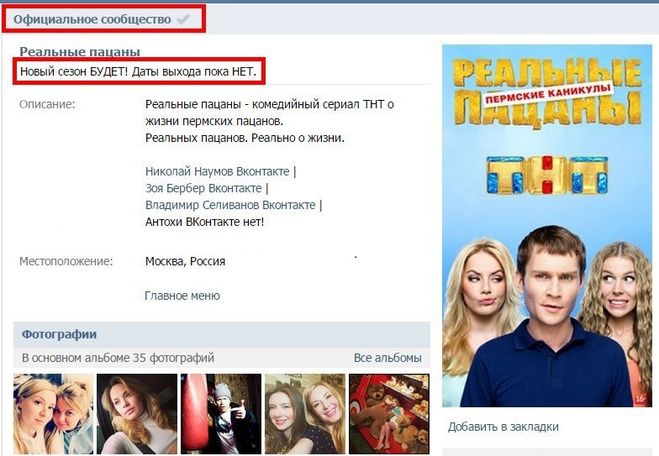Open the Главное меню link
659x456 pixels.
click(x=182, y=296)
